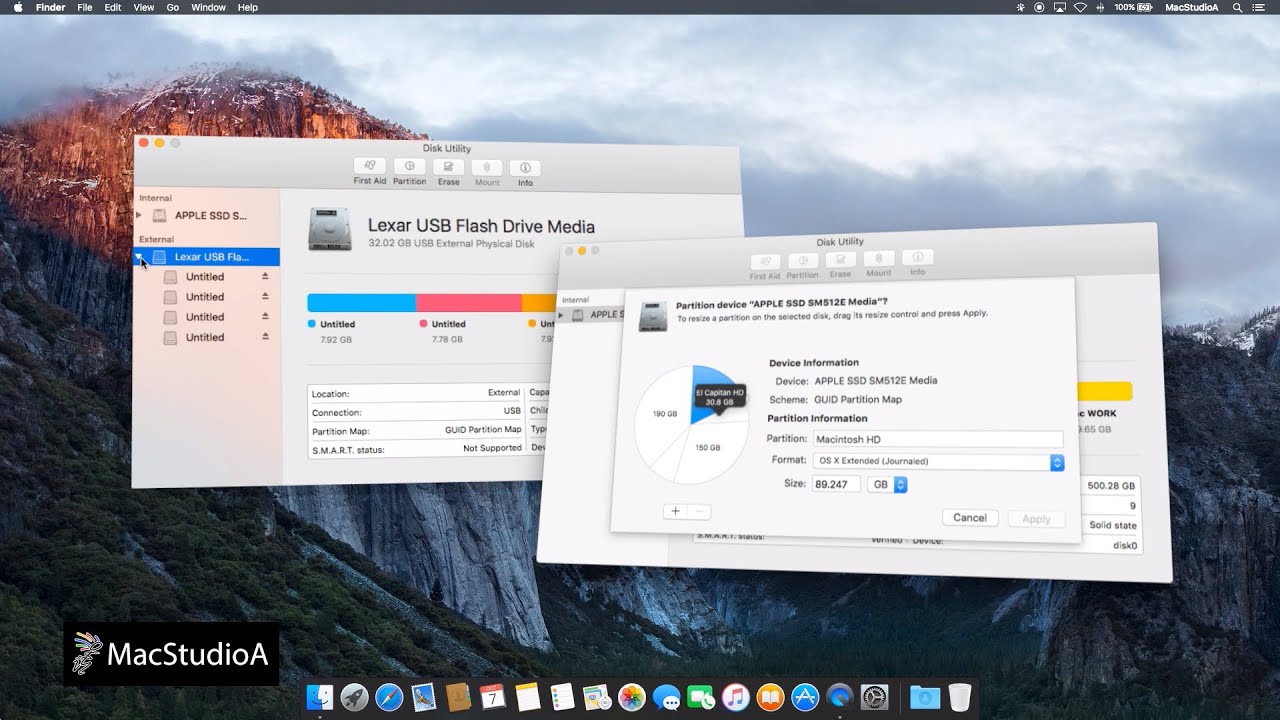The height and width of the screenshot is (720, 1280).
Task: Open iBooks from the Dock
Action: 770,697
